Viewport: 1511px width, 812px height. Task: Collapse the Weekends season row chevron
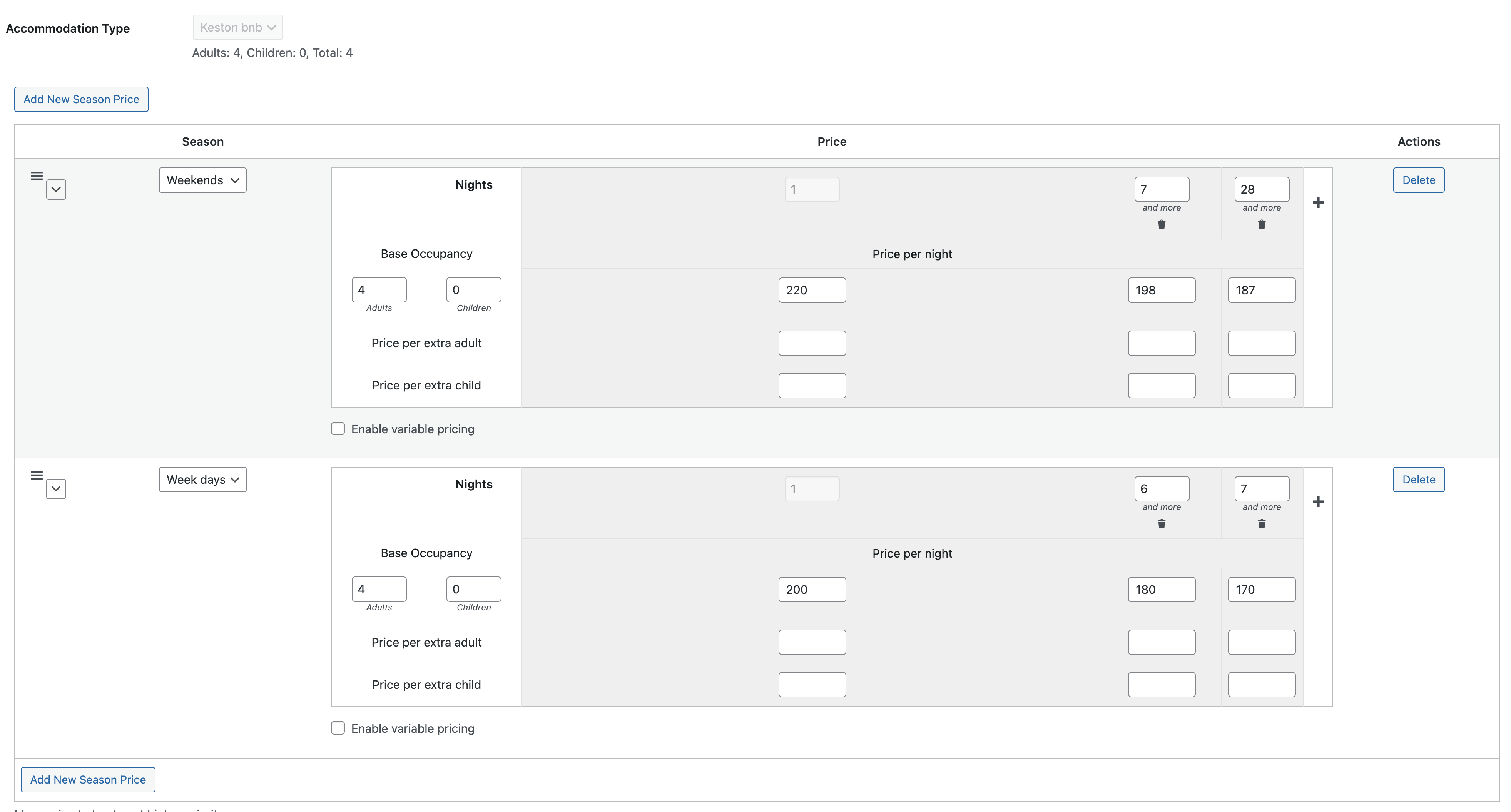[56, 189]
